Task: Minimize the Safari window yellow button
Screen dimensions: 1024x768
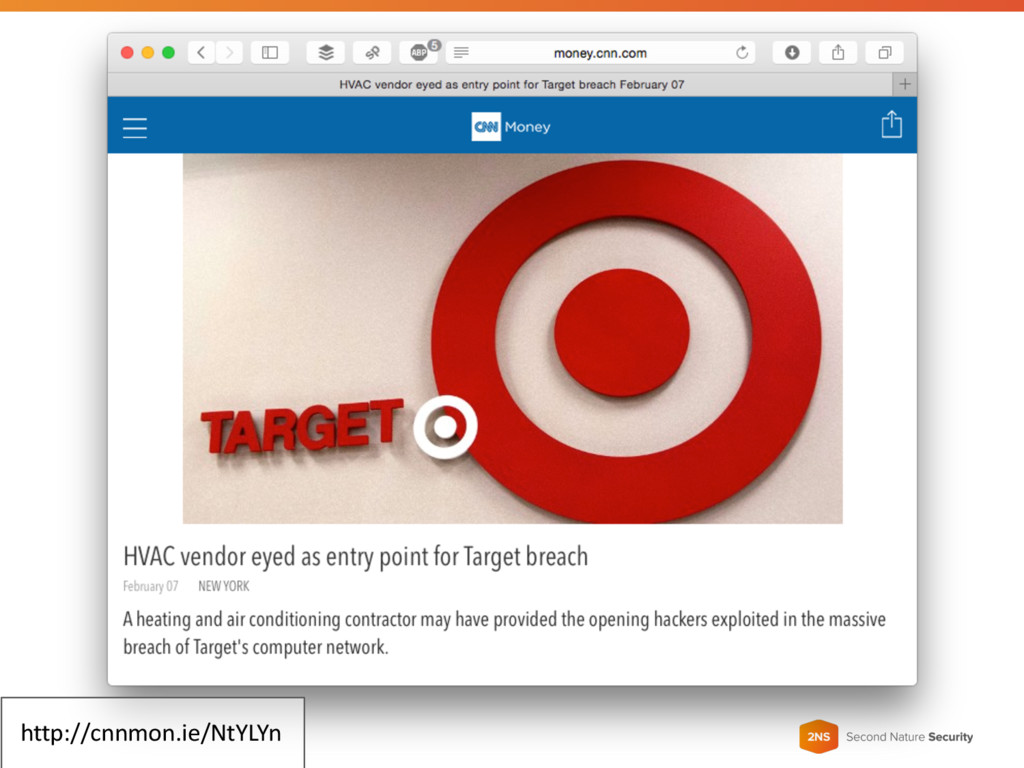Action: 148,53
